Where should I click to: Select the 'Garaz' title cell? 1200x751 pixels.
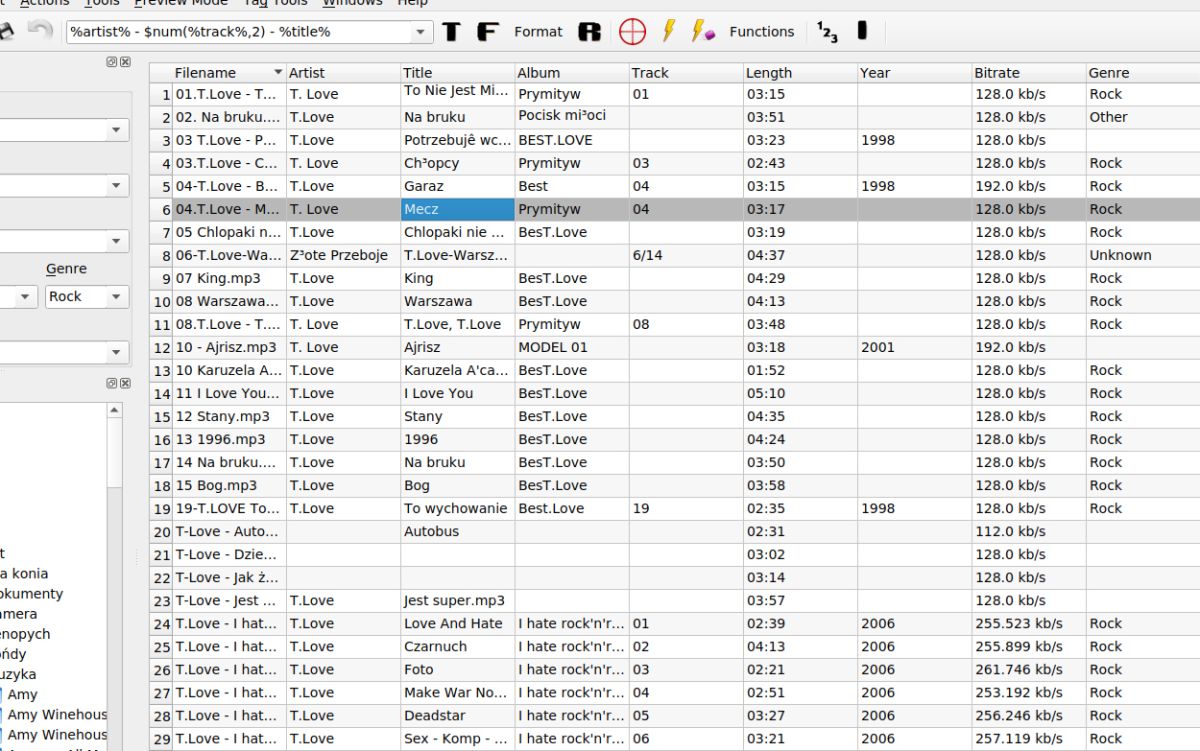(457, 186)
